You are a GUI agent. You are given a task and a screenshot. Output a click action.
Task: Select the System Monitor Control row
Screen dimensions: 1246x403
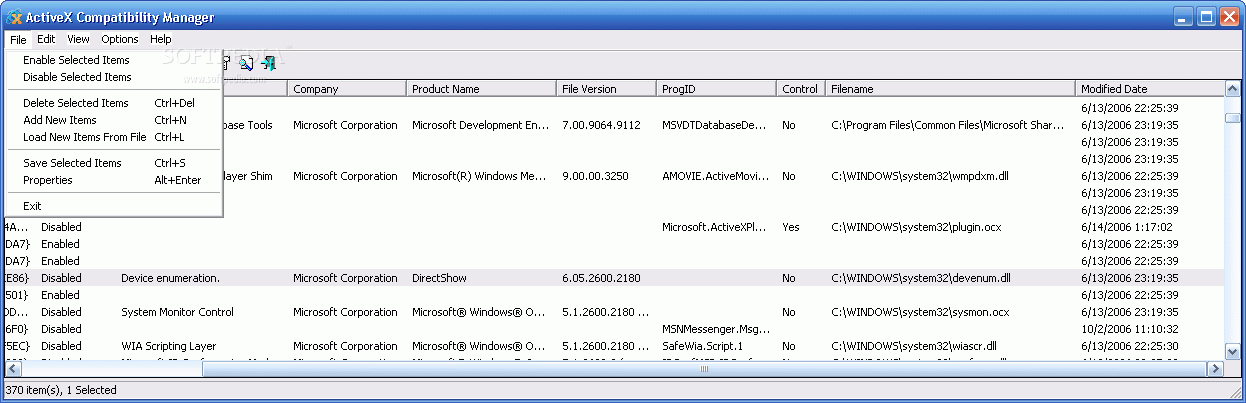[x=614, y=312]
